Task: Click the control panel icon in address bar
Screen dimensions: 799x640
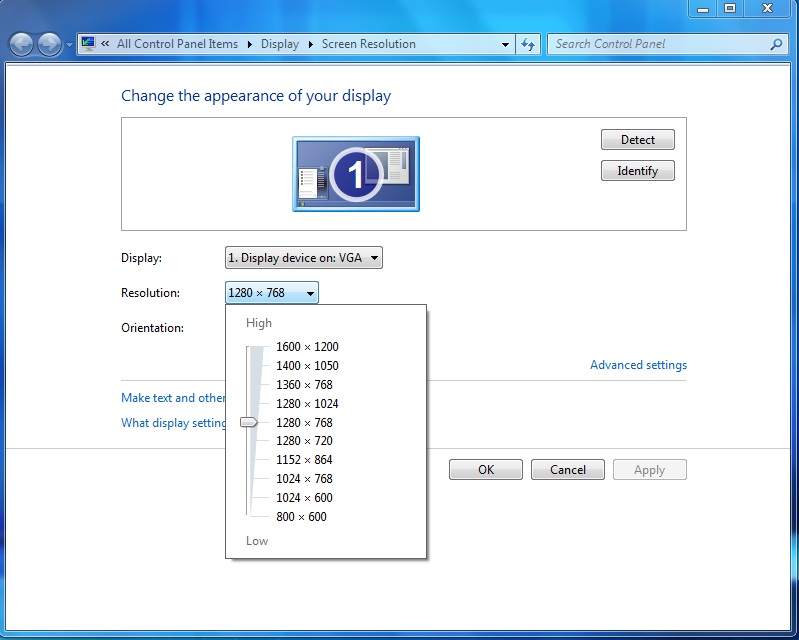Action: click(88, 44)
